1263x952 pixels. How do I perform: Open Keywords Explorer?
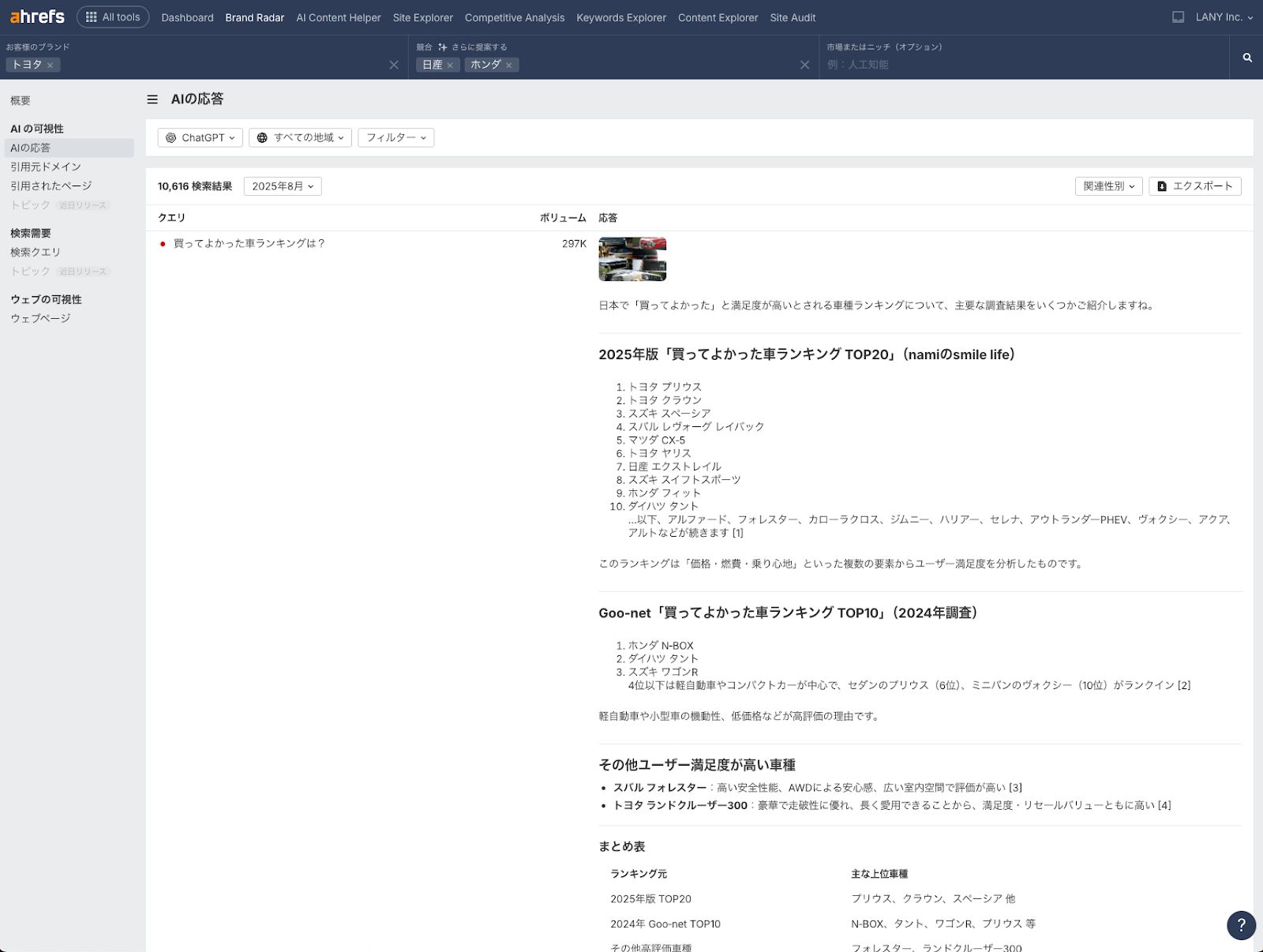[x=621, y=17]
